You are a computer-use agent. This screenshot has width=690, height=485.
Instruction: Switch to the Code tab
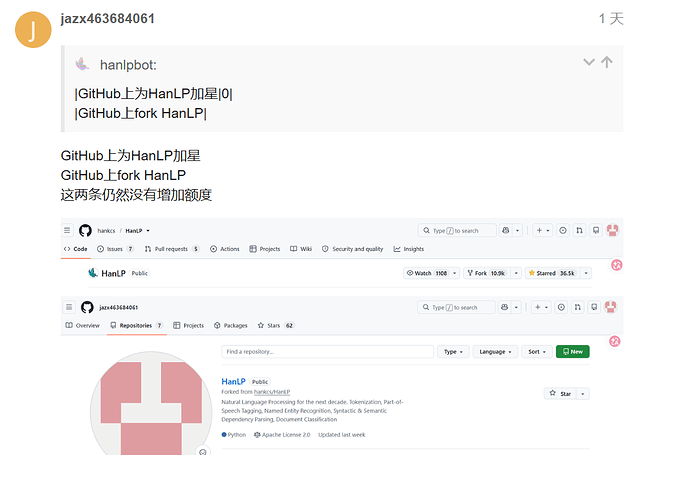[76, 249]
